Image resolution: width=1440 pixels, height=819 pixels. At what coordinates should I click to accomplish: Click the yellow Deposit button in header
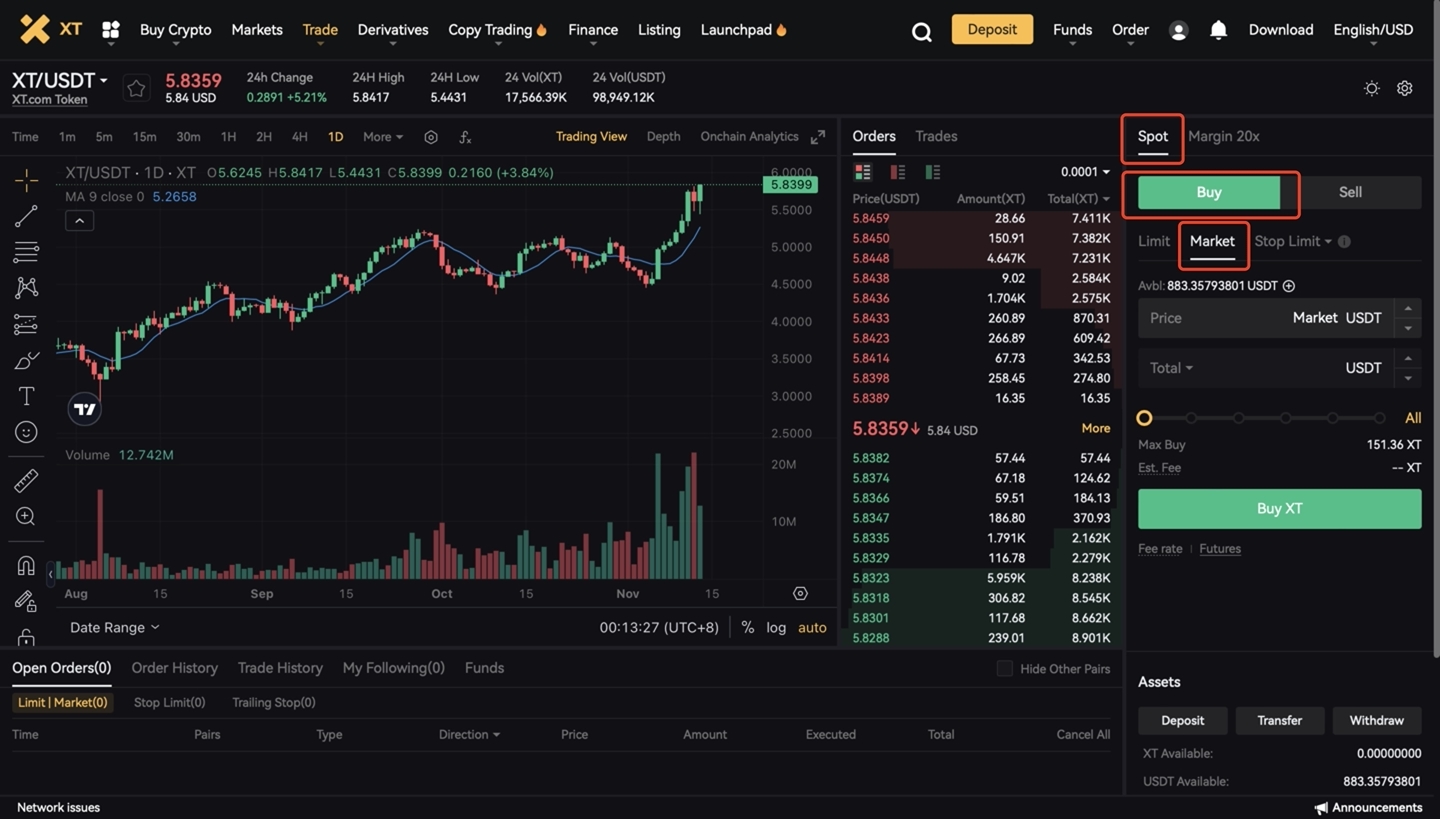992,30
